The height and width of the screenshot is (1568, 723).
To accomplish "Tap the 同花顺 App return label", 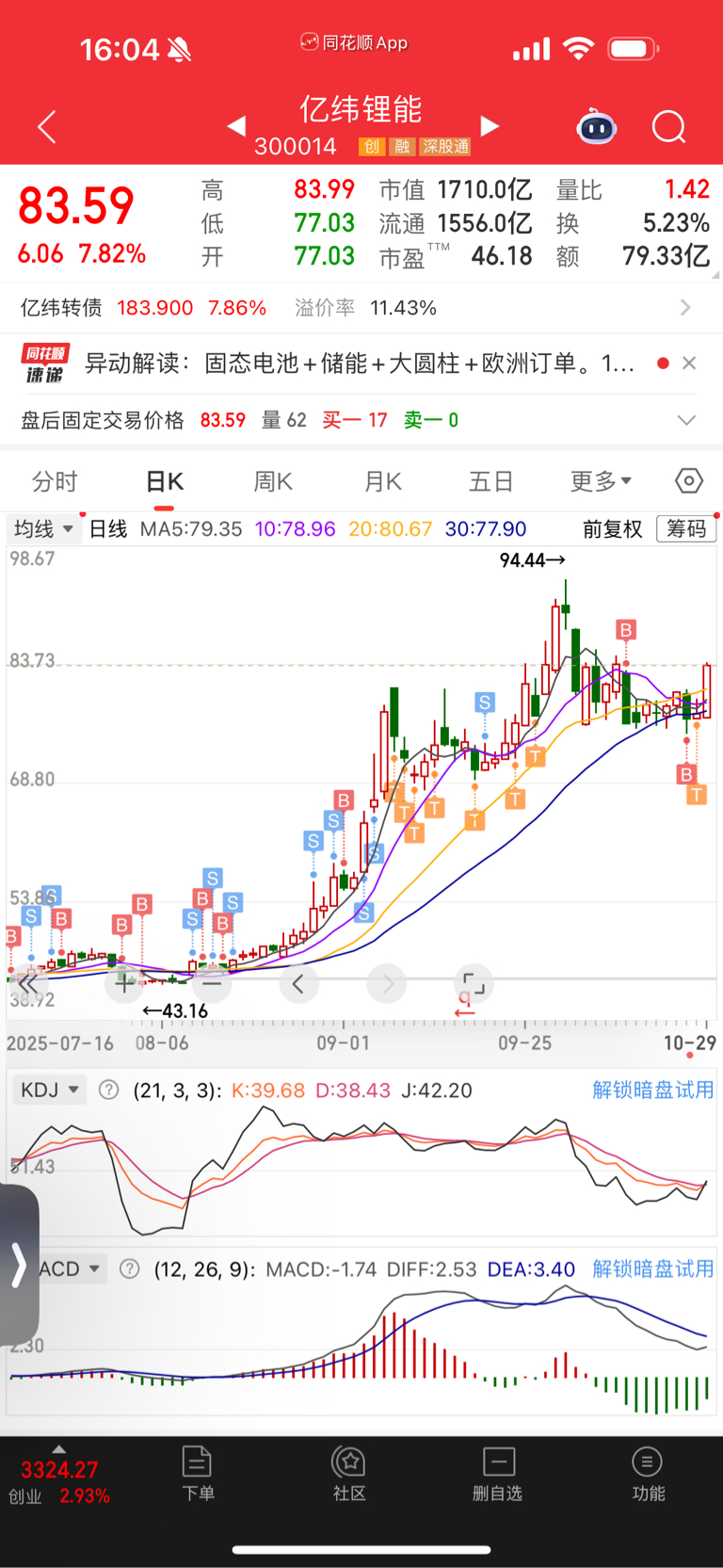I will point(355,42).
